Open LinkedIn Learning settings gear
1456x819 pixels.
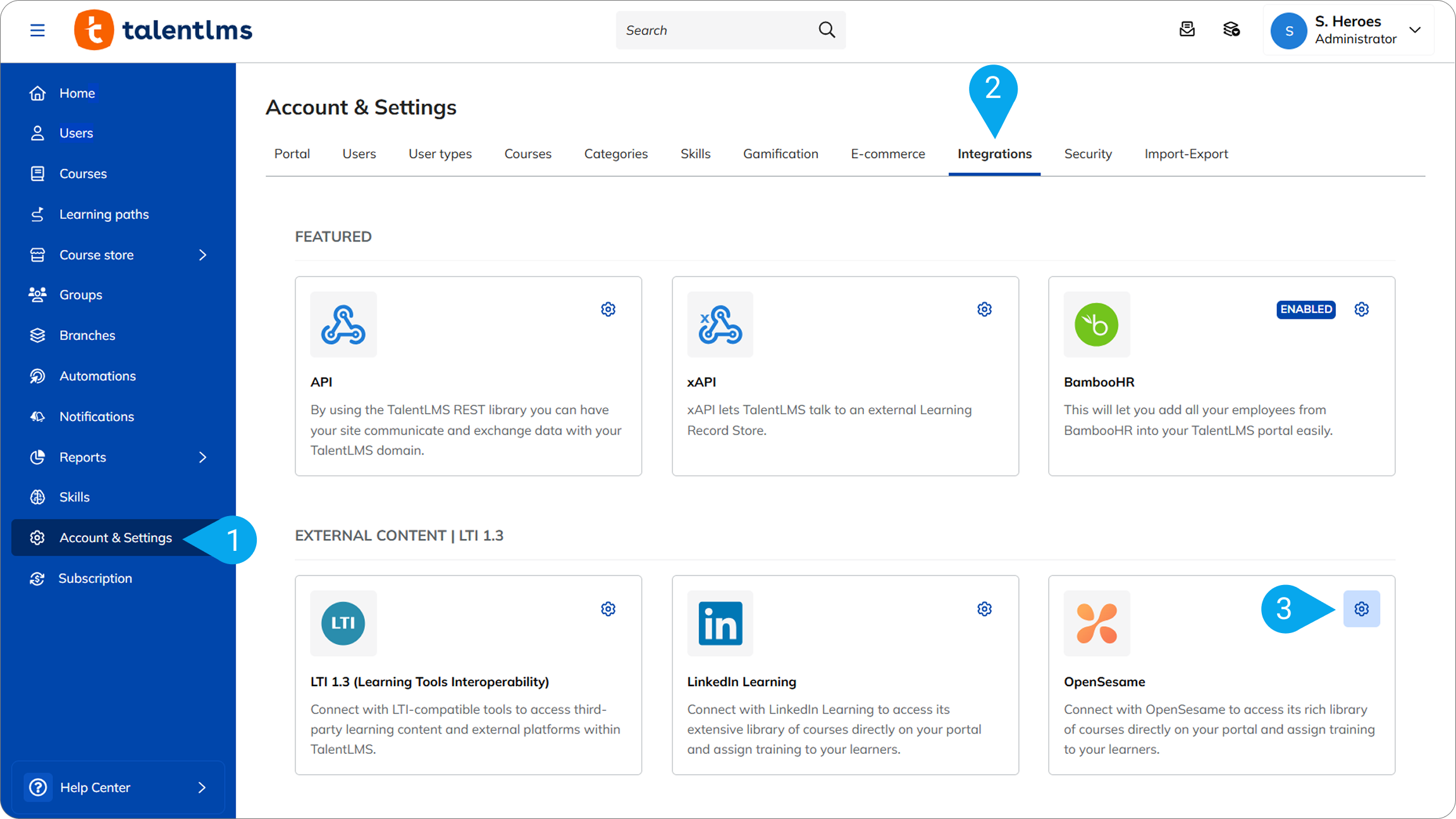pyautogui.click(x=984, y=609)
